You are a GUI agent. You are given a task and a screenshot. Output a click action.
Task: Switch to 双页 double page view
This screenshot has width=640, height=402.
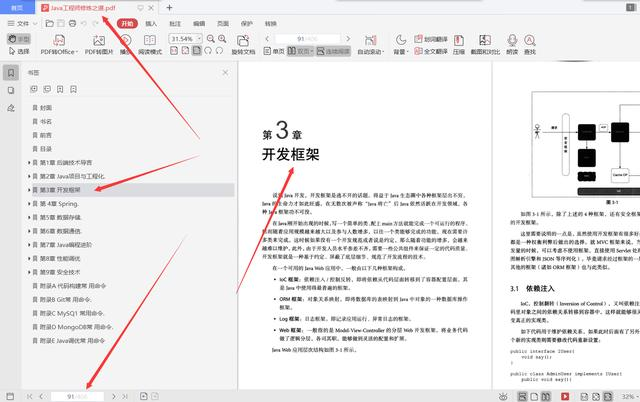click(x=300, y=51)
